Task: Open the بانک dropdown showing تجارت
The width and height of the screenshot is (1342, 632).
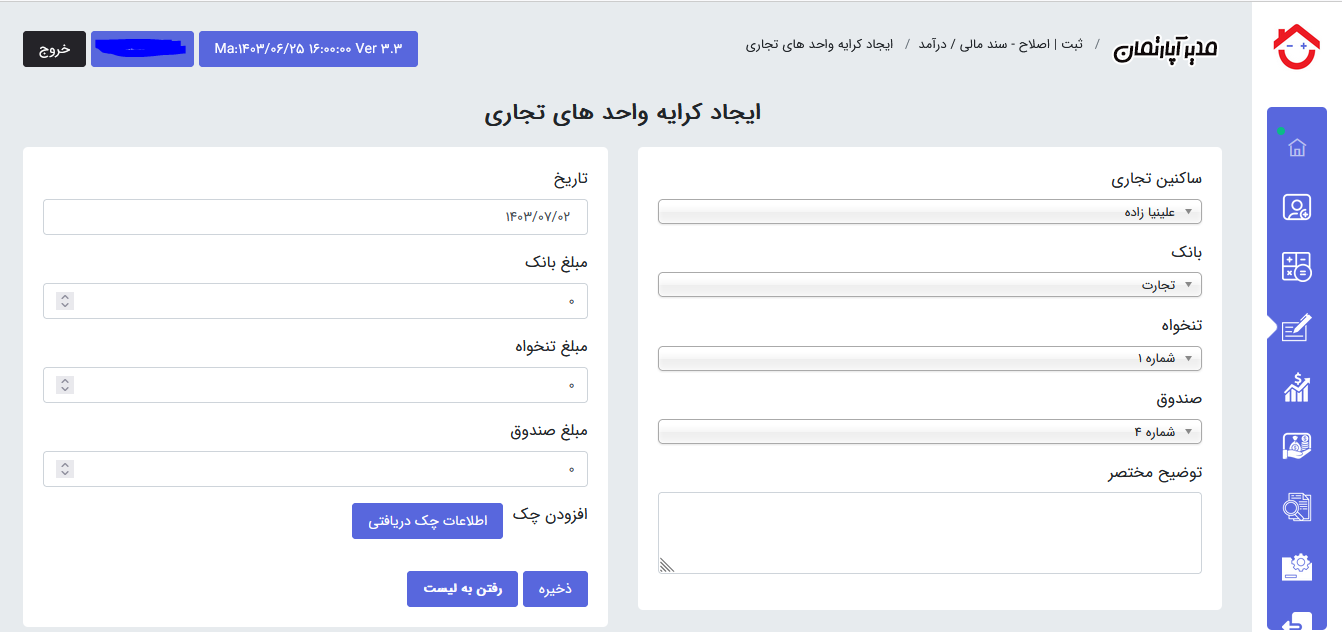Action: coord(930,285)
